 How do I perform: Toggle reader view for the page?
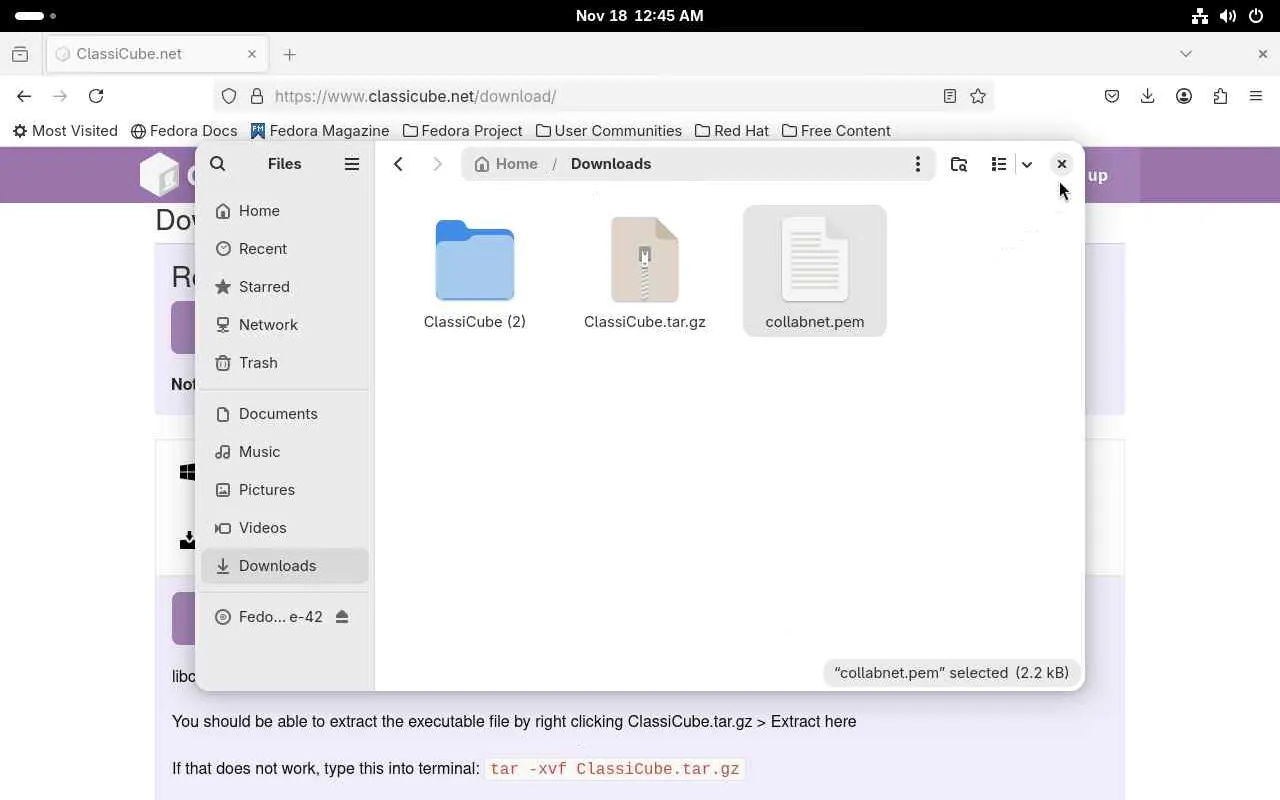point(950,96)
